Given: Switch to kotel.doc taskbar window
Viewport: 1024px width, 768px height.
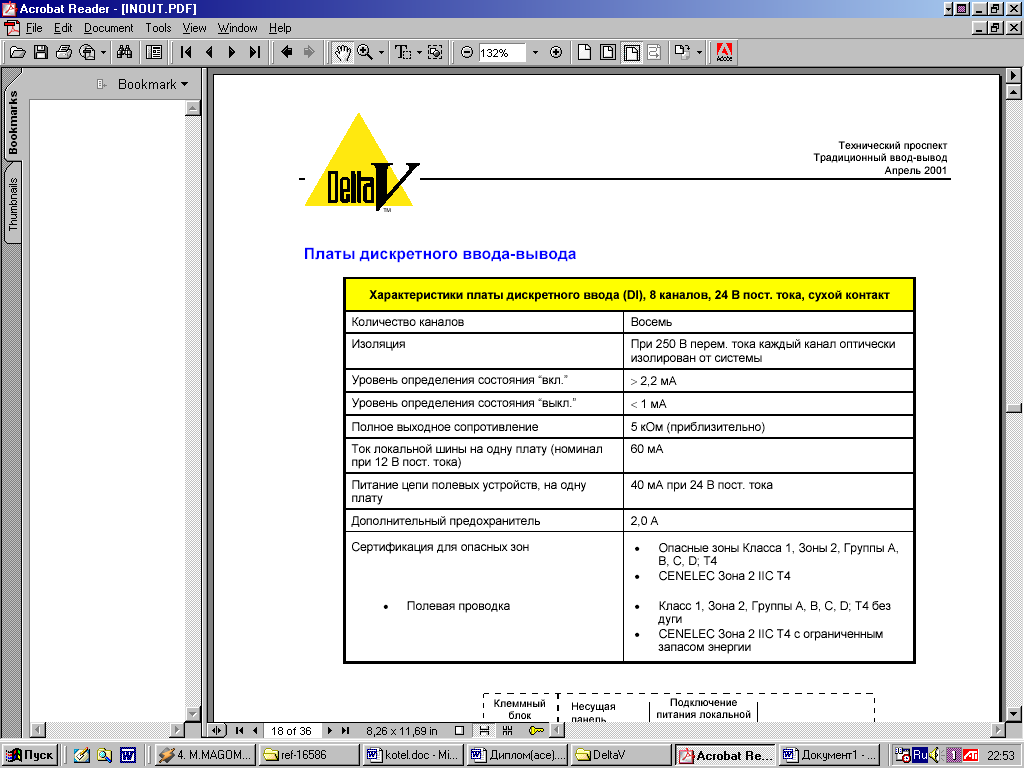Looking at the screenshot, I should [414, 755].
